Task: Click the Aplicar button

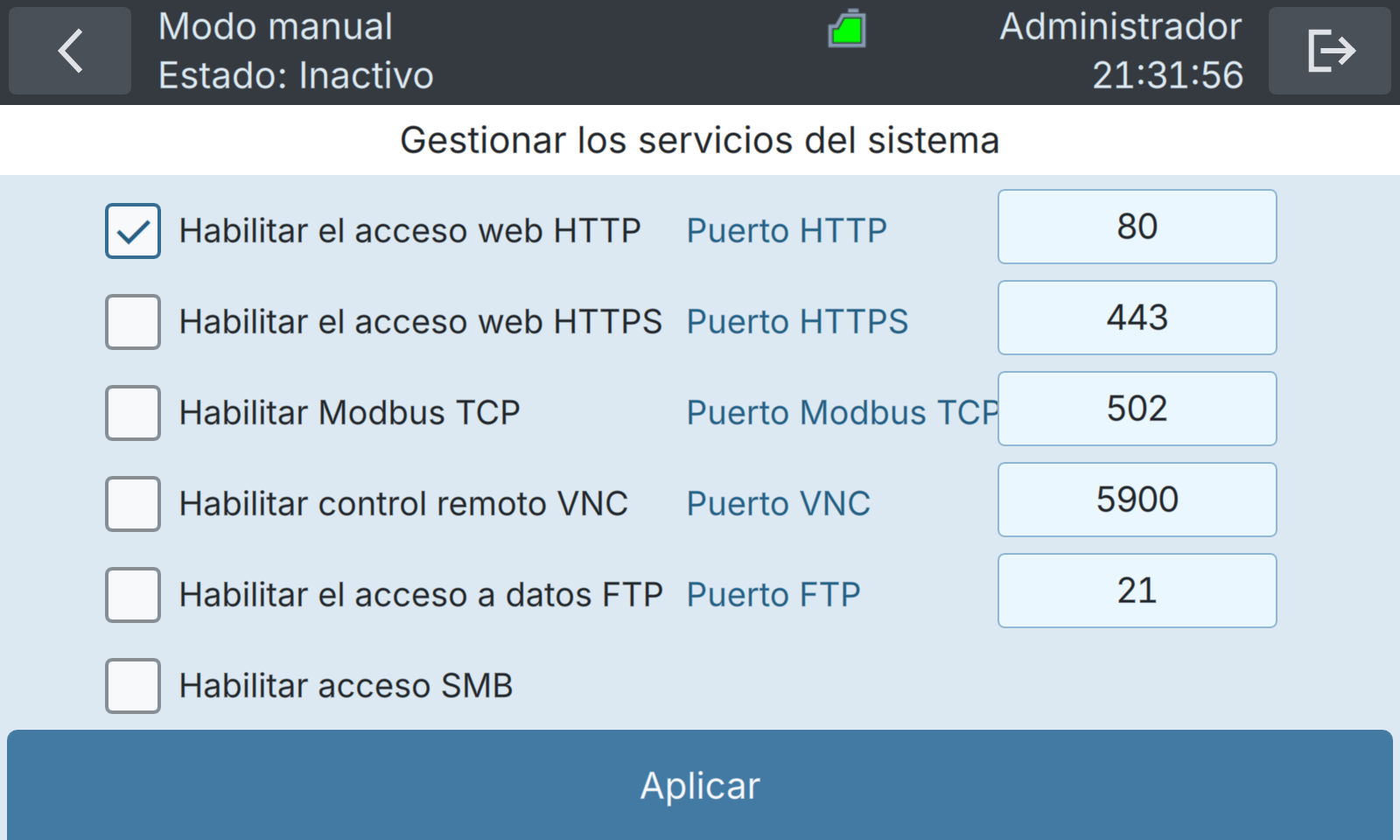Action: tap(700, 785)
